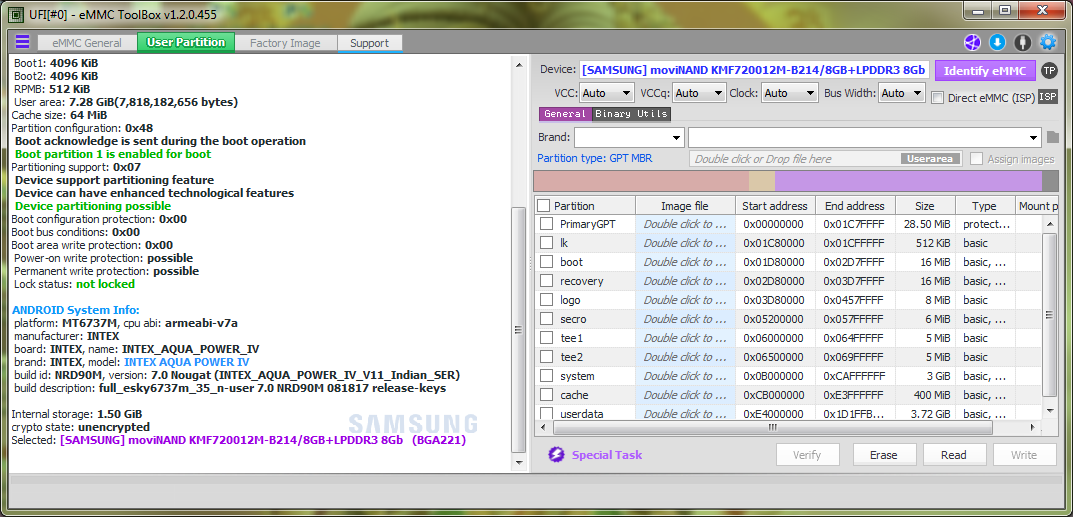Click the blue download arrow icon

[x=997, y=42]
